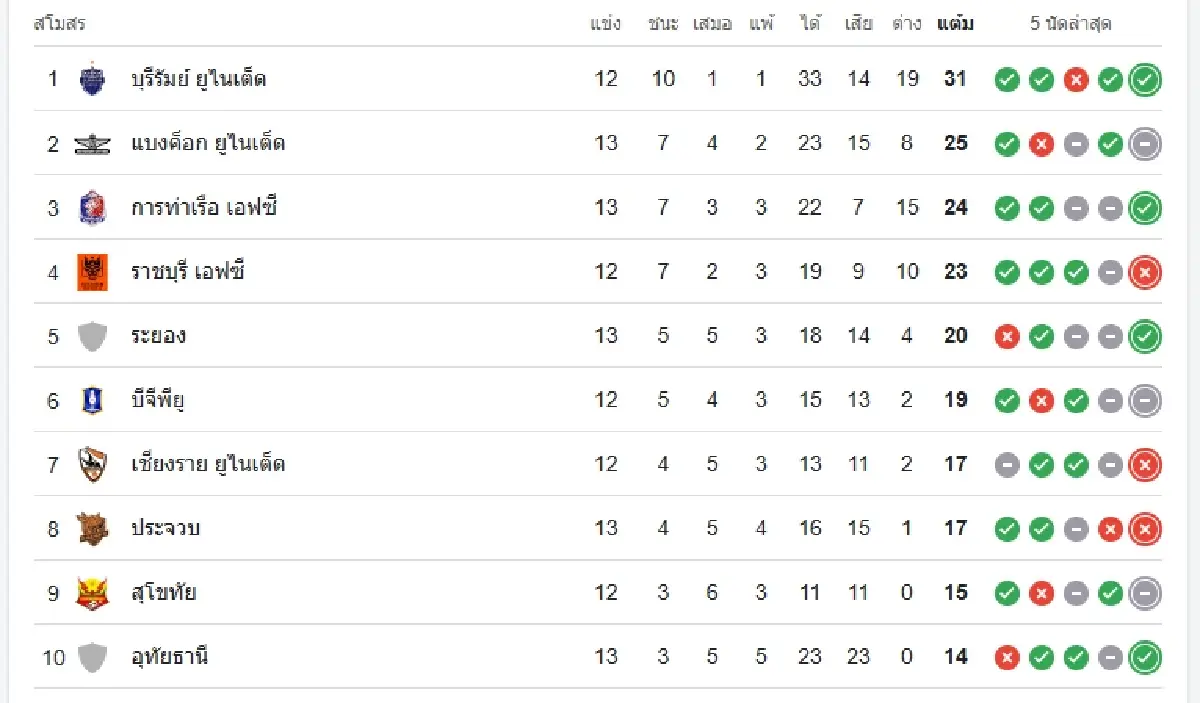The width and height of the screenshot is (1200, 703).
Task: Click the Prachuap (ประจวบ) club logo
Action: [x=92, y=528]
